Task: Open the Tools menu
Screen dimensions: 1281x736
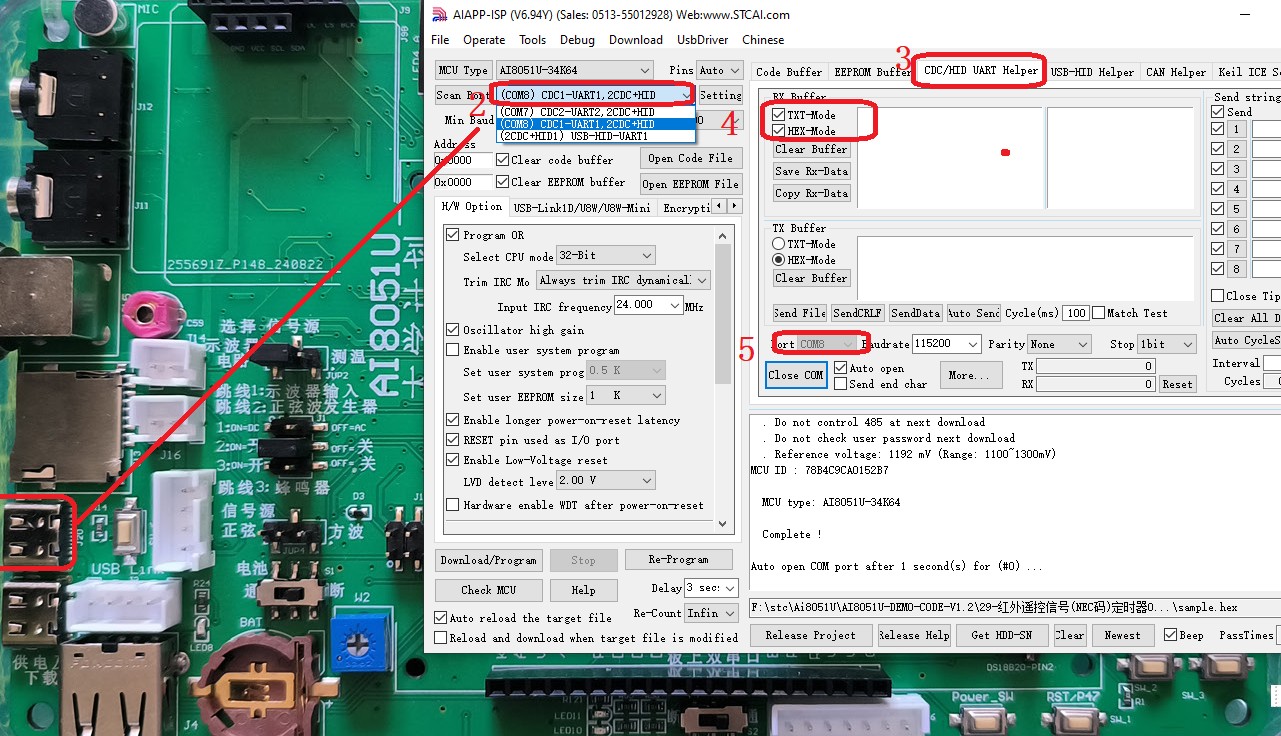Action: point(532,40)
